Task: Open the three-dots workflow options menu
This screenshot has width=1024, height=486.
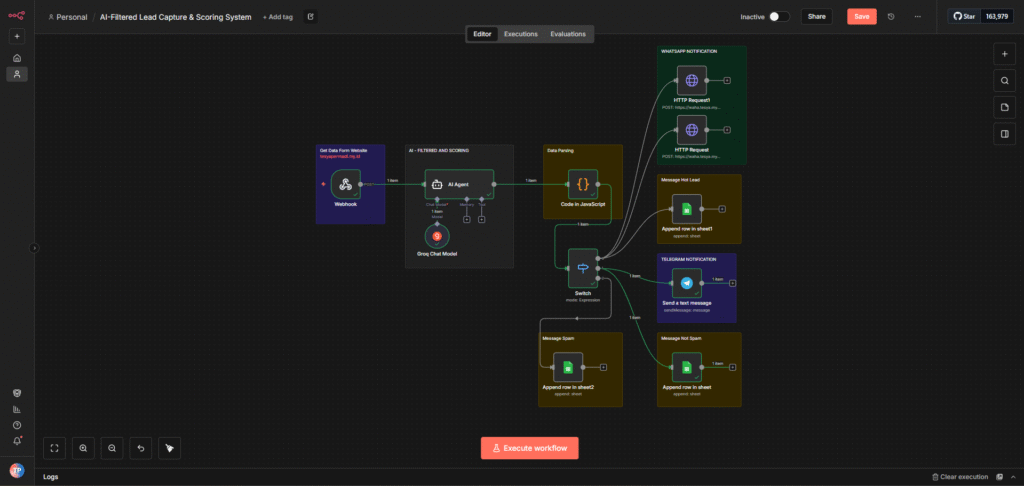Action: [x=917, y=17]
